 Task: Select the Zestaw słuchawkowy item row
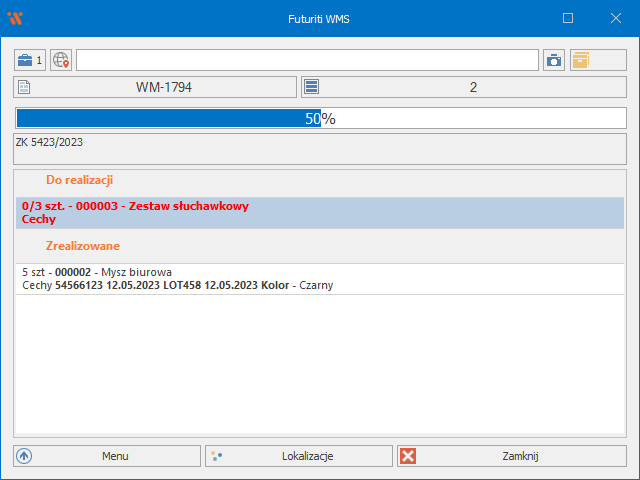pyautogui.click(x=320, y=212)
